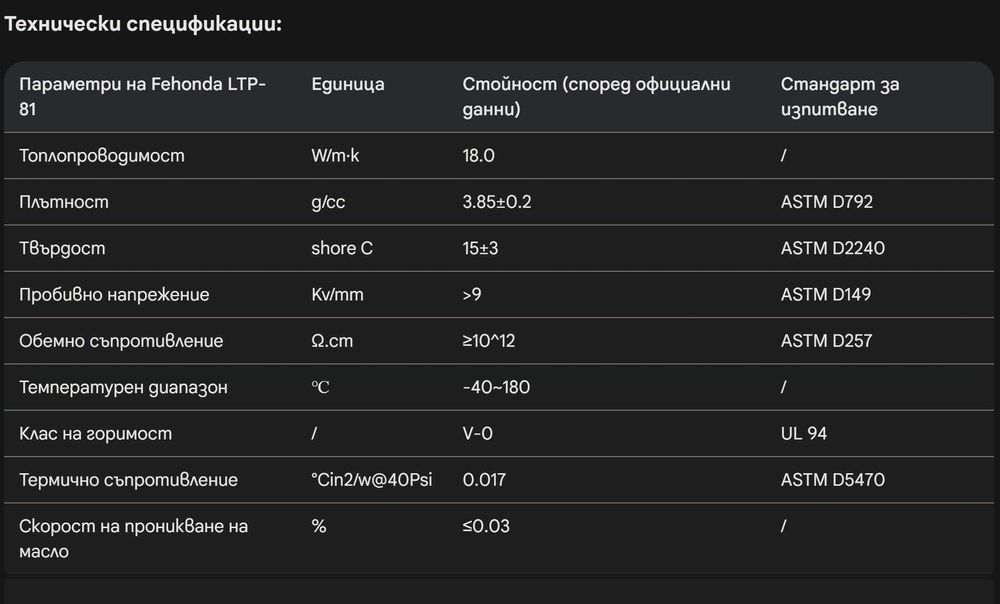Click the 'Стандарт за изпитване' header
Image resolution: width=1000 pixels, height=604 pixels.
coord(839,96)
